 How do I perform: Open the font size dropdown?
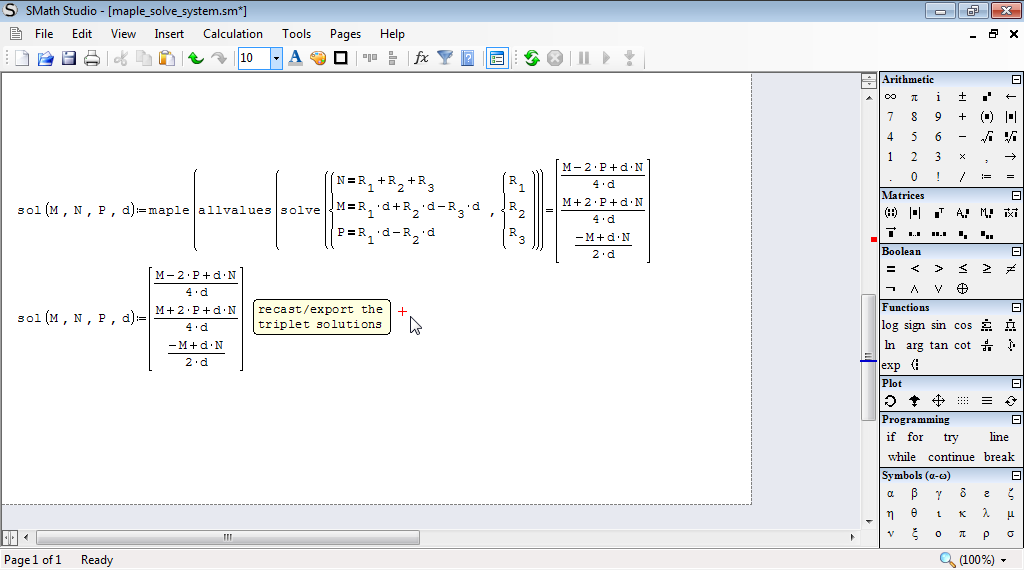point(276,58)
